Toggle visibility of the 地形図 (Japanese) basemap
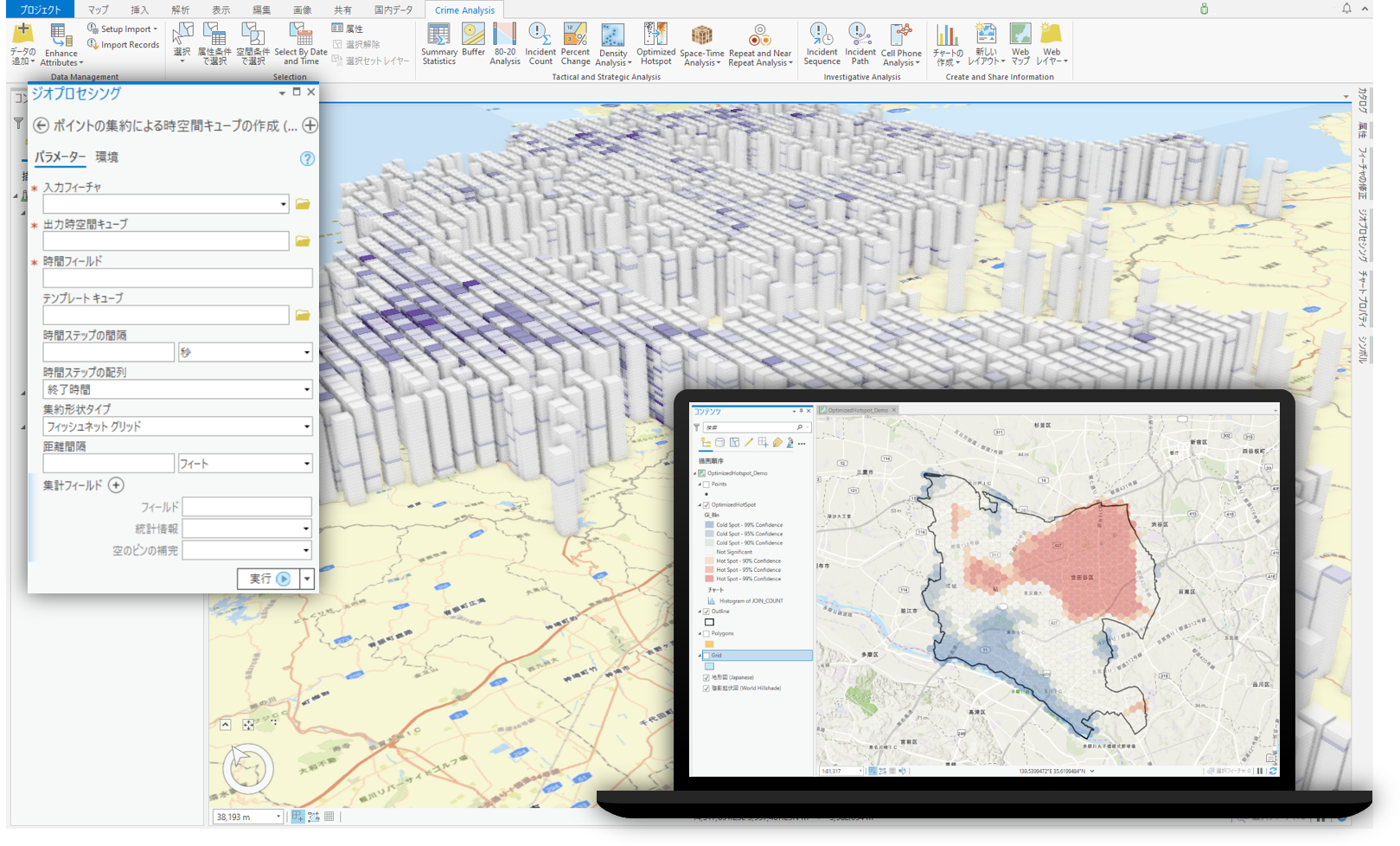The width and height of the screenshot is (1400, 846). [706, 678]
